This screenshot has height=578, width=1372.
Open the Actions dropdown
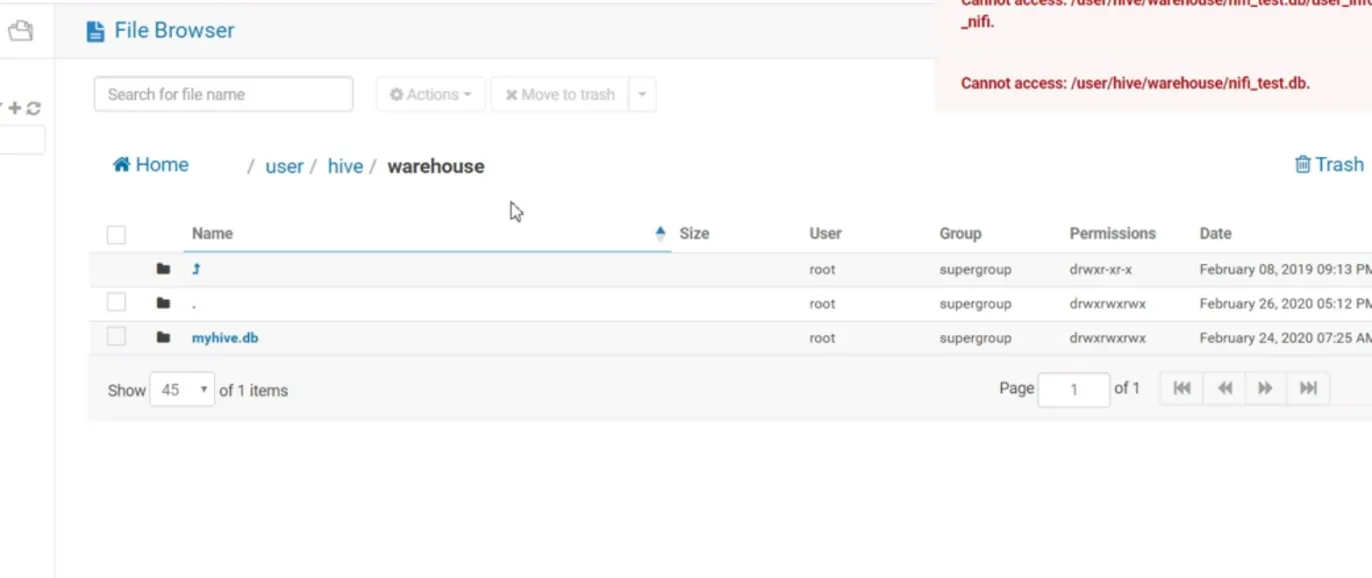[431, 94]
